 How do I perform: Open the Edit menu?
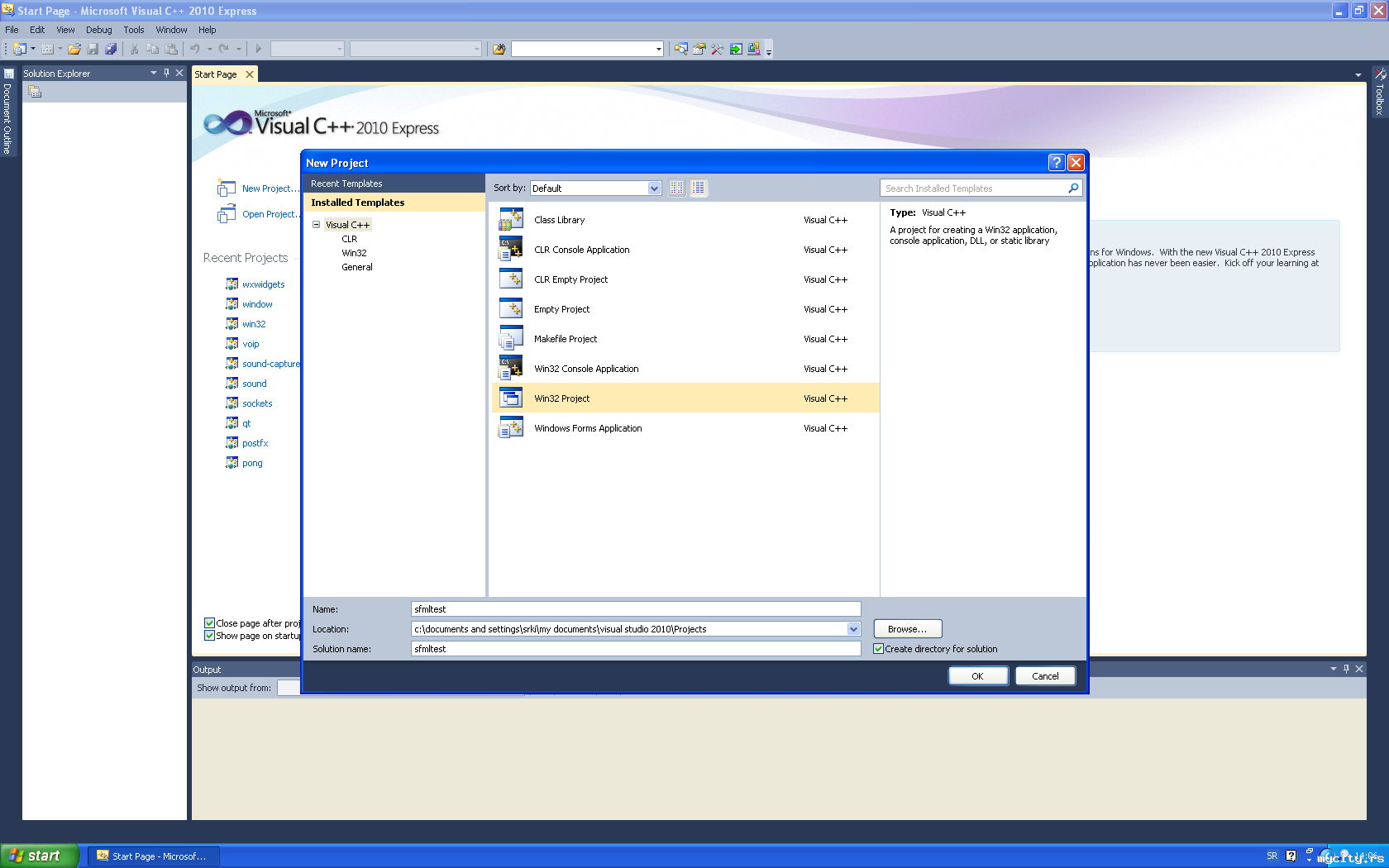tap(37, 30)
